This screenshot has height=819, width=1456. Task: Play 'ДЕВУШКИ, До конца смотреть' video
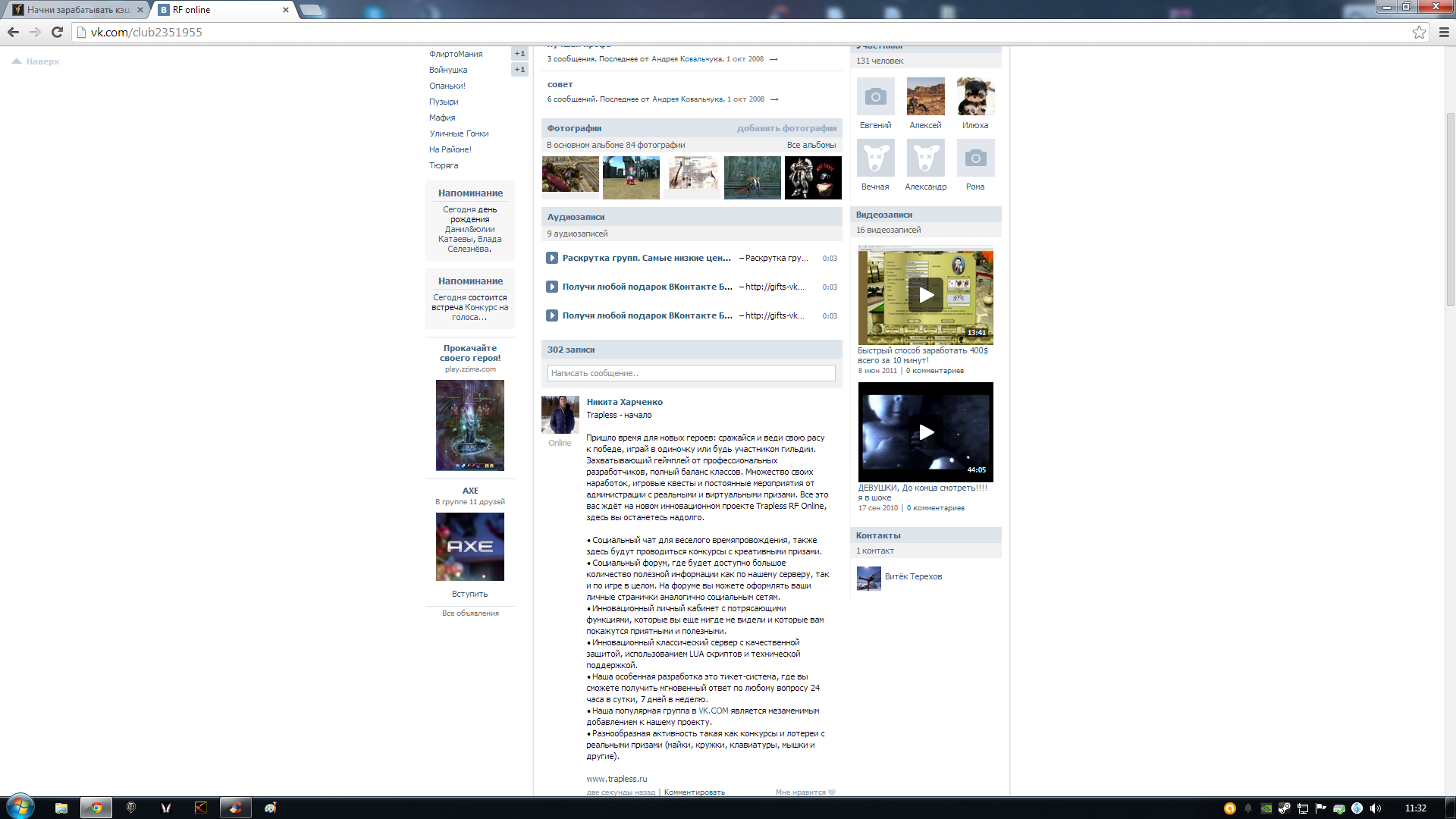(x=925, y=432)
